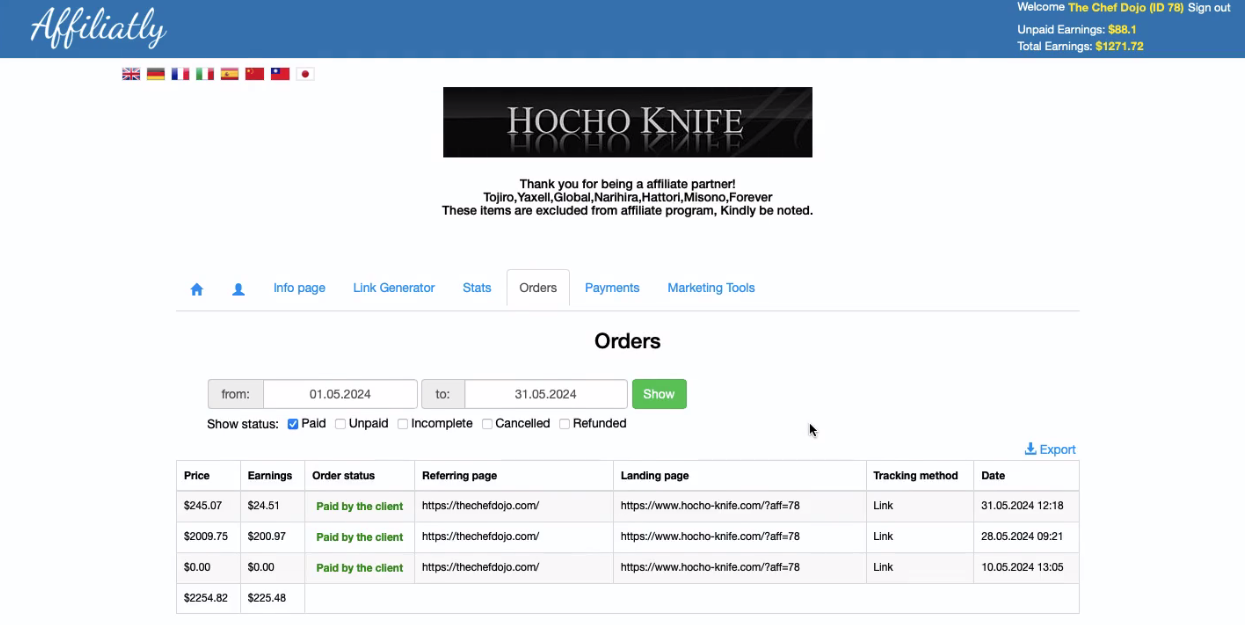Click Paid by the client in $245.07 row
This screenshot has width=1245, height=625.
(360, 507)
